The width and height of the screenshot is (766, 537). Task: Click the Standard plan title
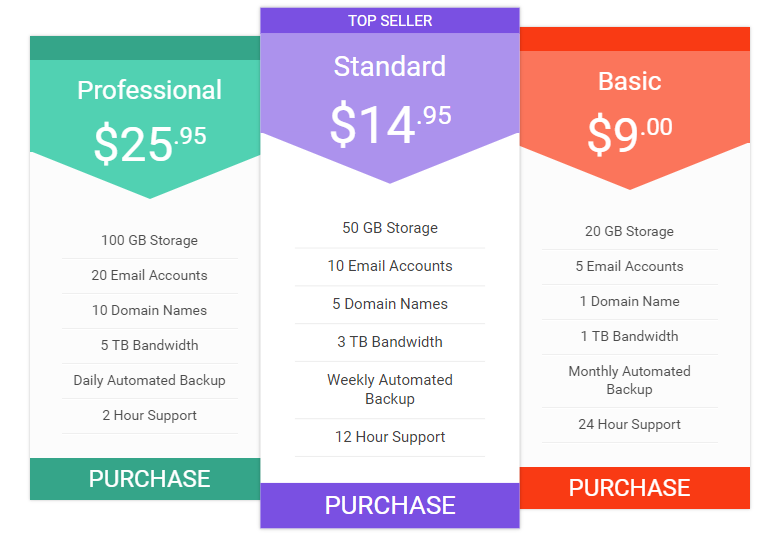point(390,66)
